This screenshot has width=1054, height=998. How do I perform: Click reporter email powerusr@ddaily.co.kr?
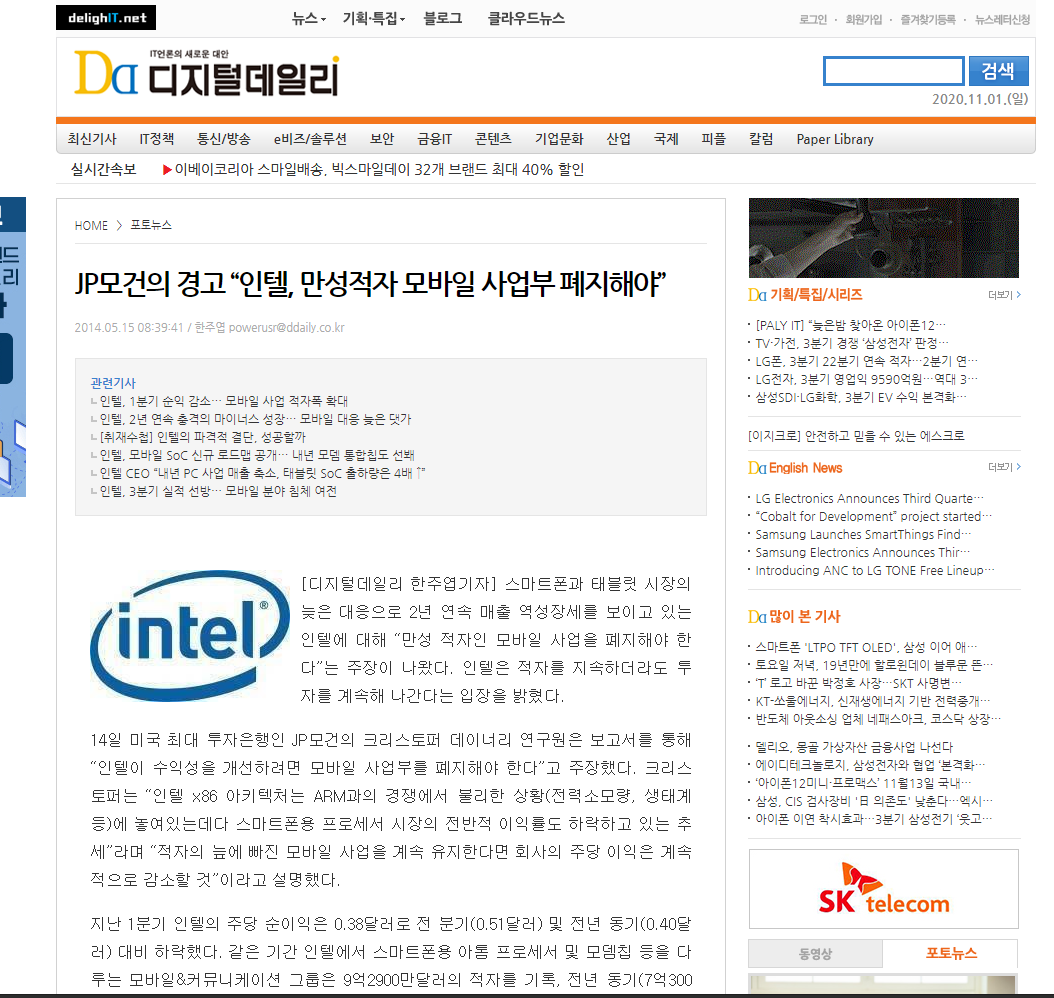pos(286,327)
